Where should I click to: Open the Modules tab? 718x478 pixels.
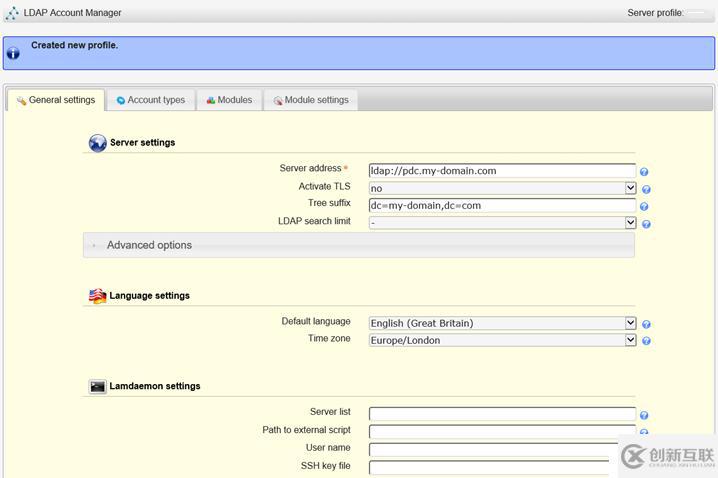tap(229, 100)
